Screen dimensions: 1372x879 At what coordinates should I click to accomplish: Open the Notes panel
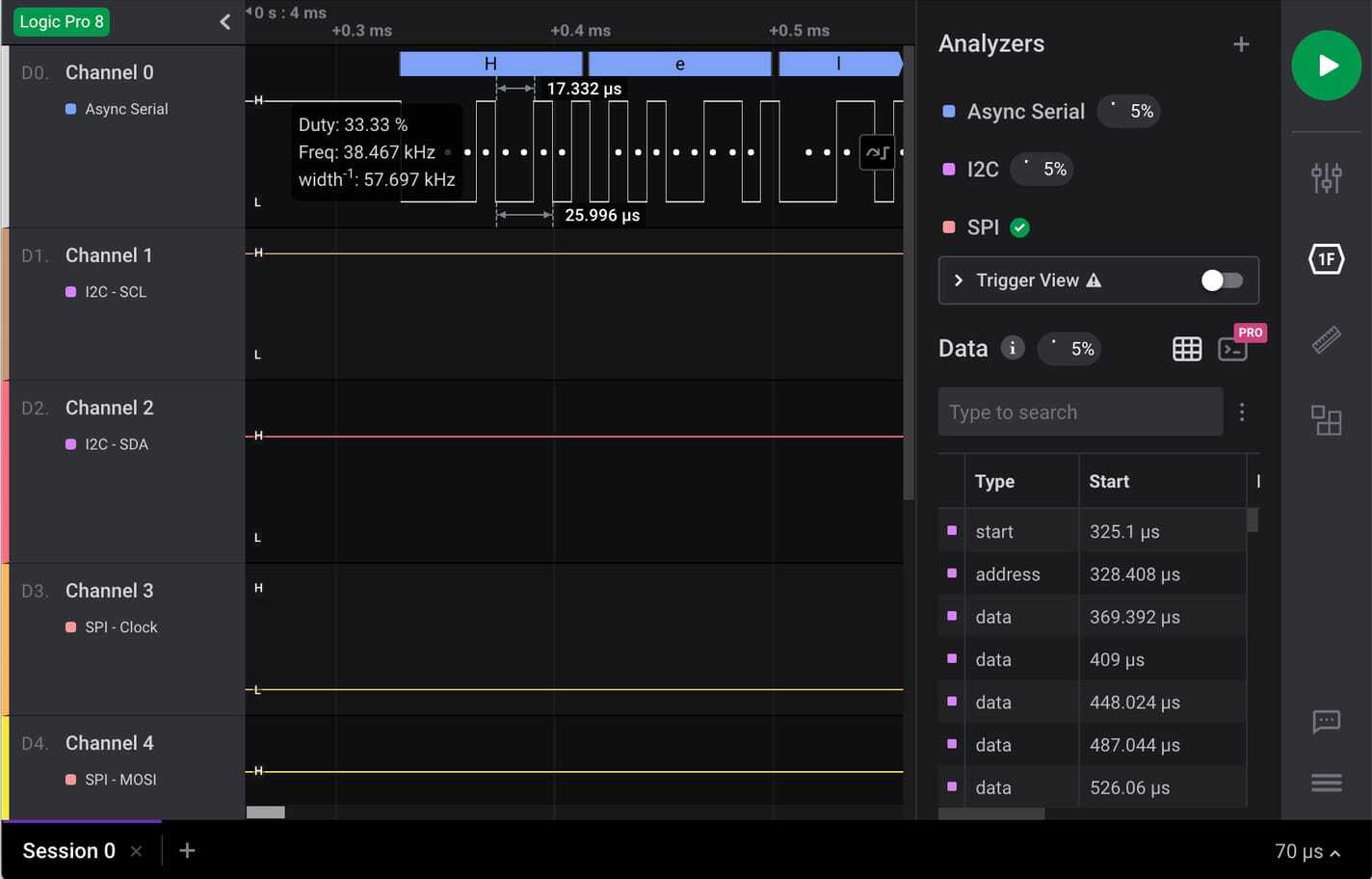[x=1327, y=722]
